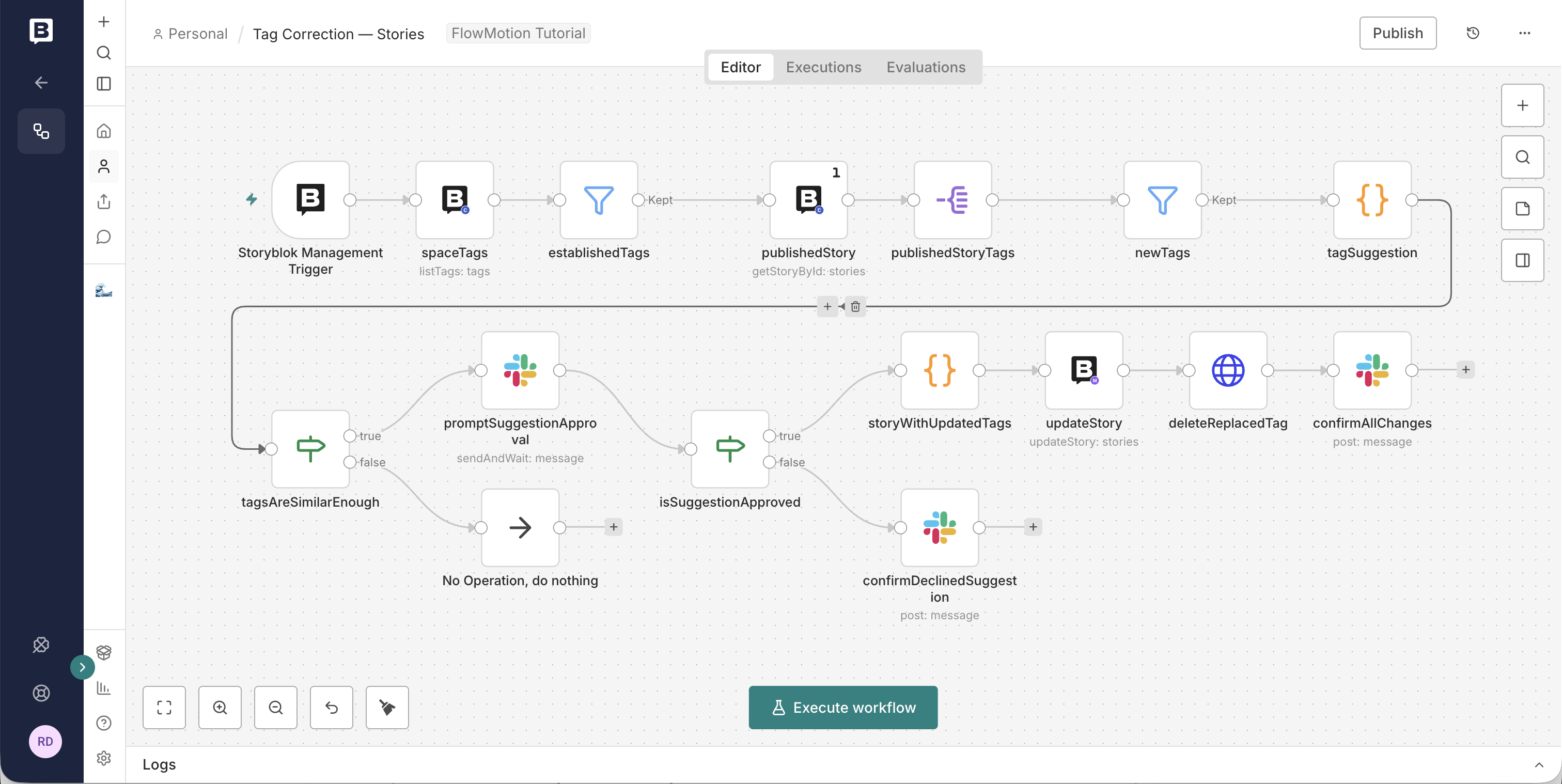
Task: Toggle the canvas side panel
Action: coord(1522,260)
